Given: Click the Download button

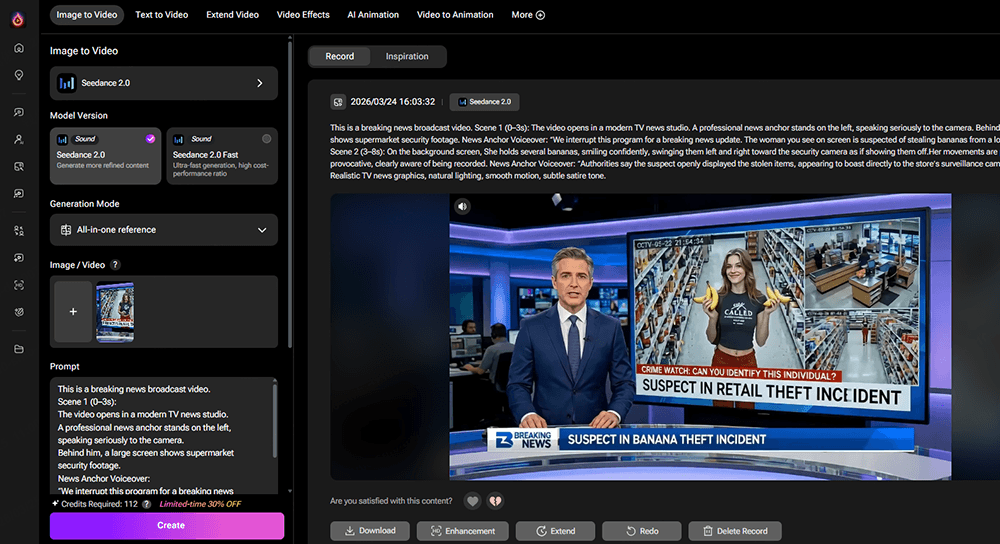Looking at the screenshot, I should [x=369, y=531].
